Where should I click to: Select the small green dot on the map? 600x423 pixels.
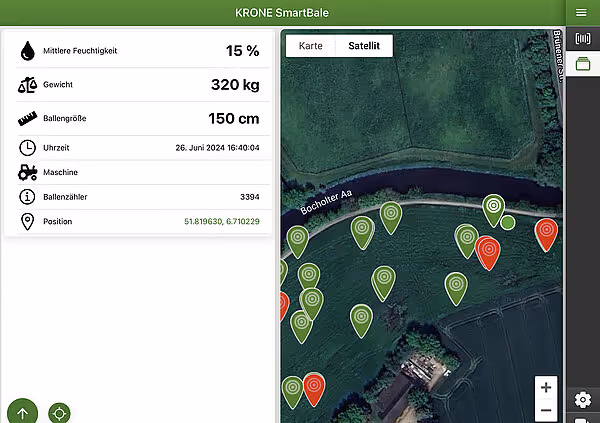tap(508, 222)
